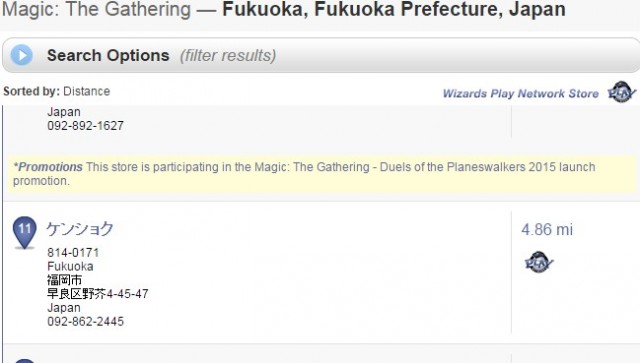Viewport: 640px width, 363px height.
Task: Click the 4.86 mi distance link
Action: click(547, 229)
